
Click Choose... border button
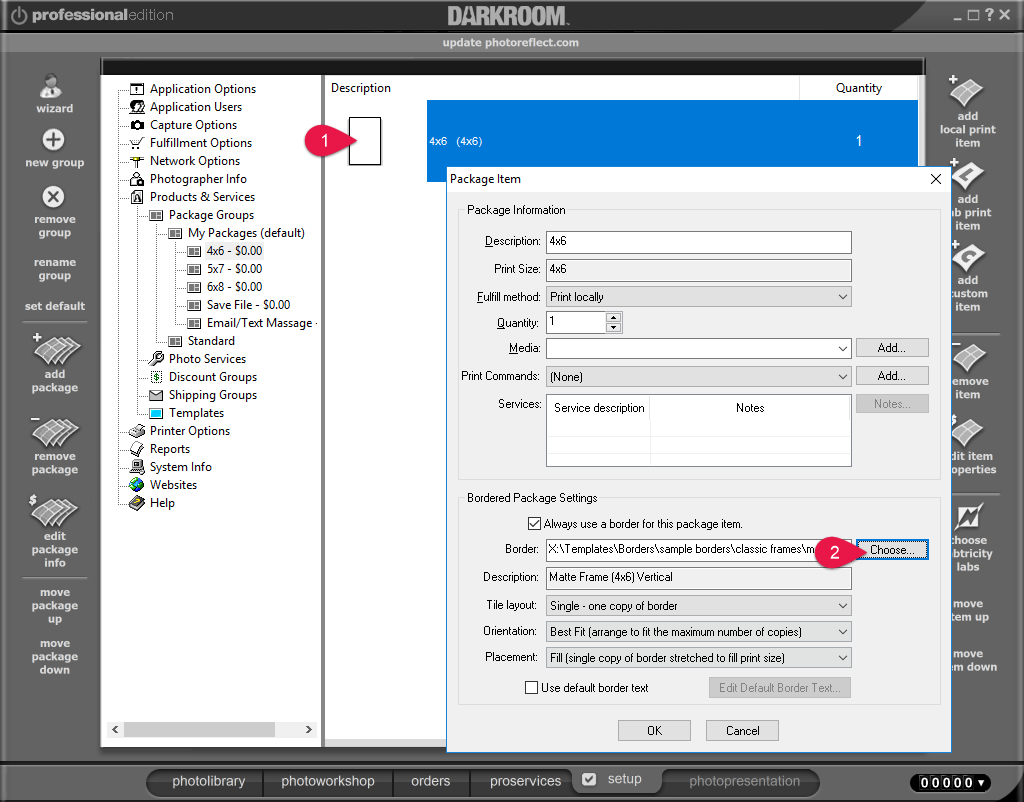[891, 550]
